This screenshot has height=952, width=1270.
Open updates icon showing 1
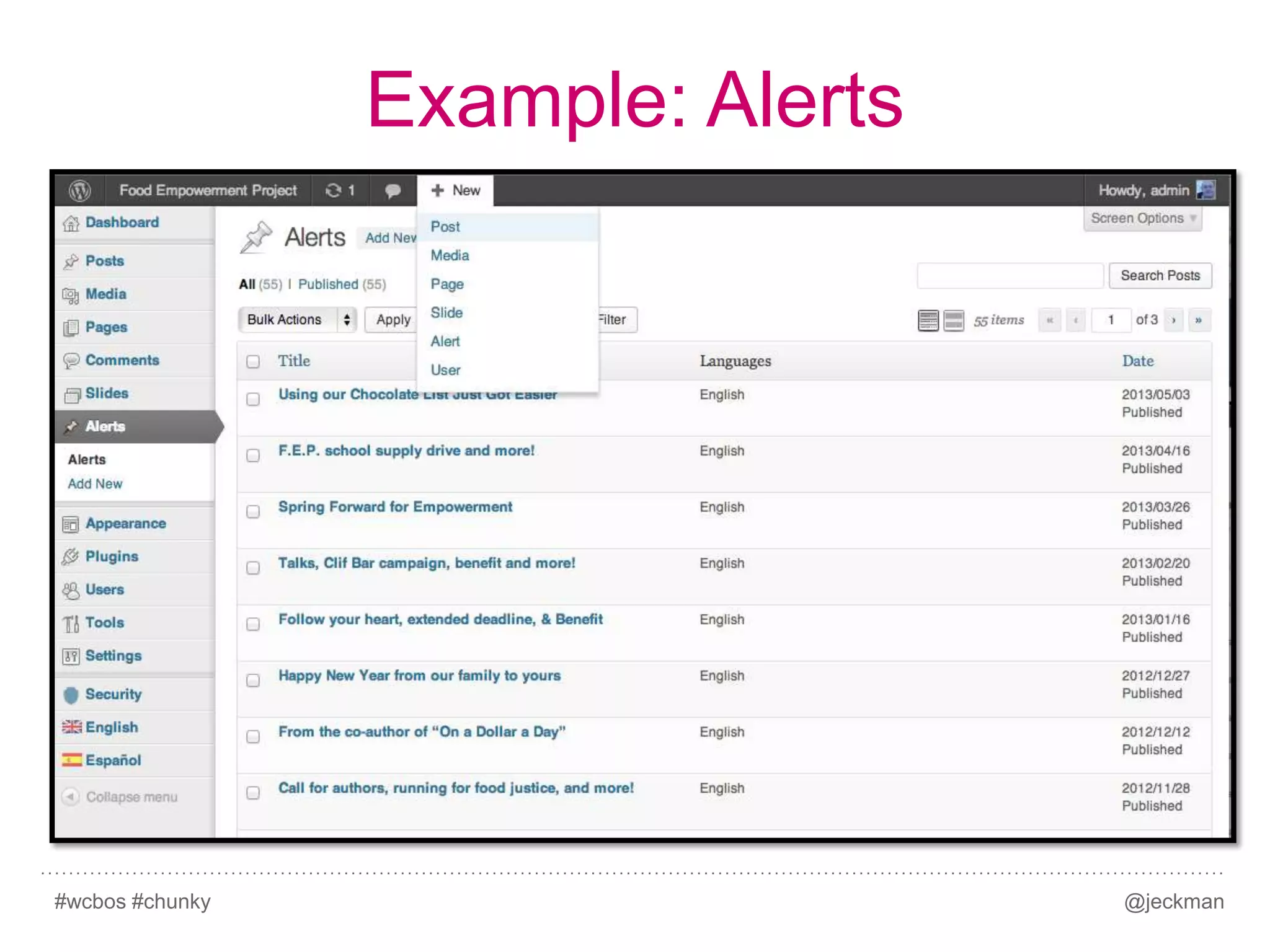[x=340, y=190]
